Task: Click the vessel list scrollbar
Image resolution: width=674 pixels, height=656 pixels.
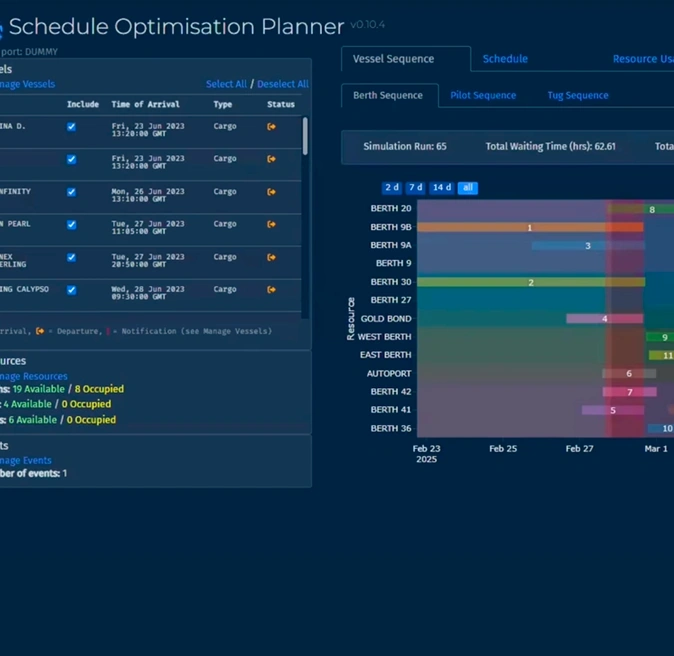Action: coord(305,136)
